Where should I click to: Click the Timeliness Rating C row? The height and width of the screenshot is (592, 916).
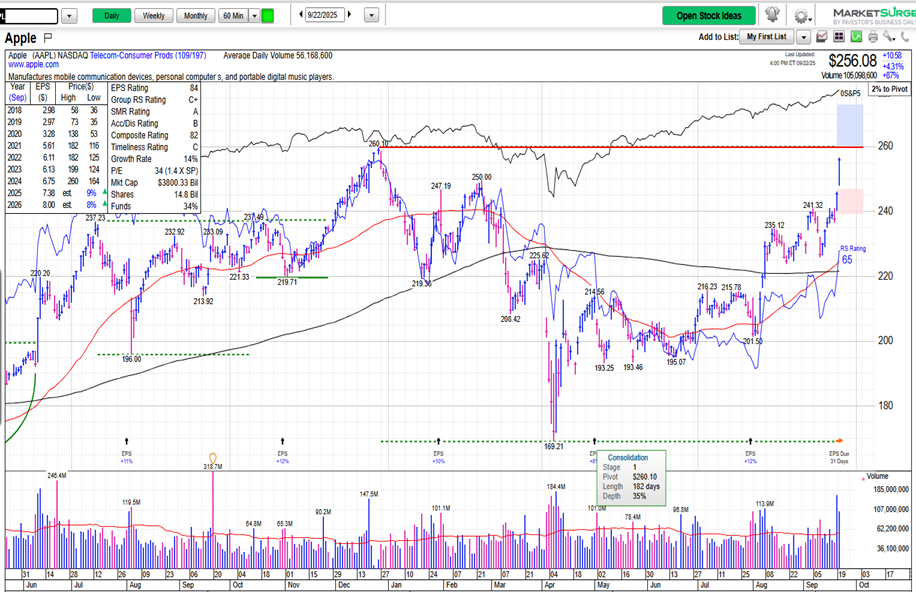(154, 147)
